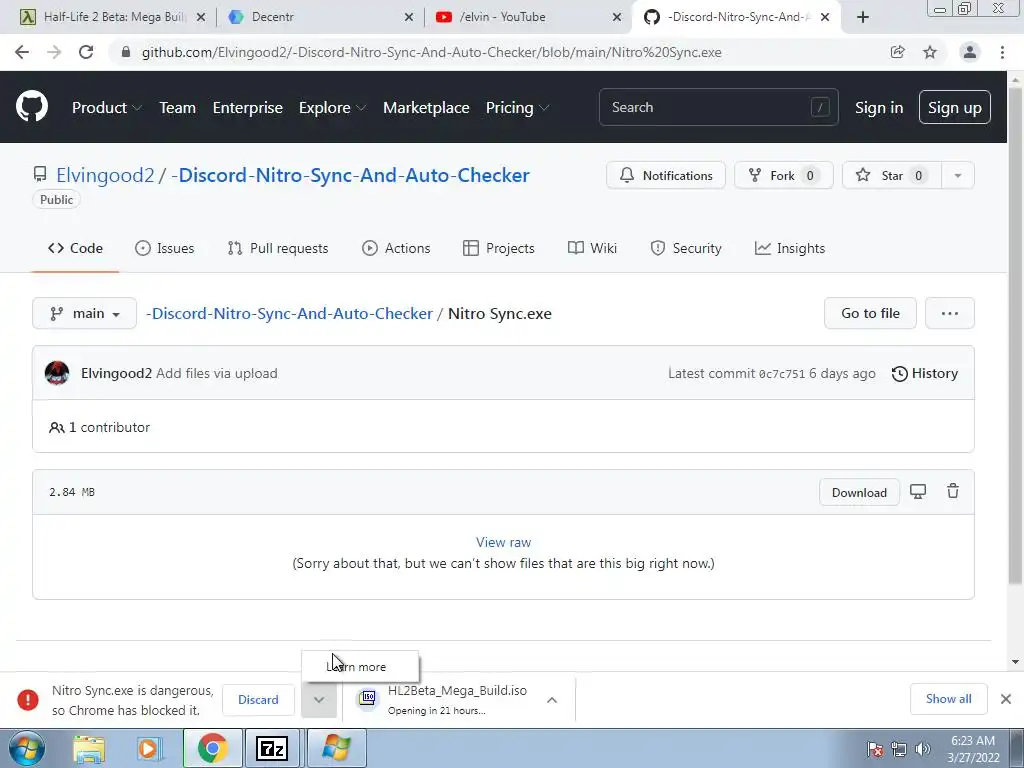The width and height of the screenshot is (1024, 768).
Task: Click the Sign up button
Action: coord(954,107)
